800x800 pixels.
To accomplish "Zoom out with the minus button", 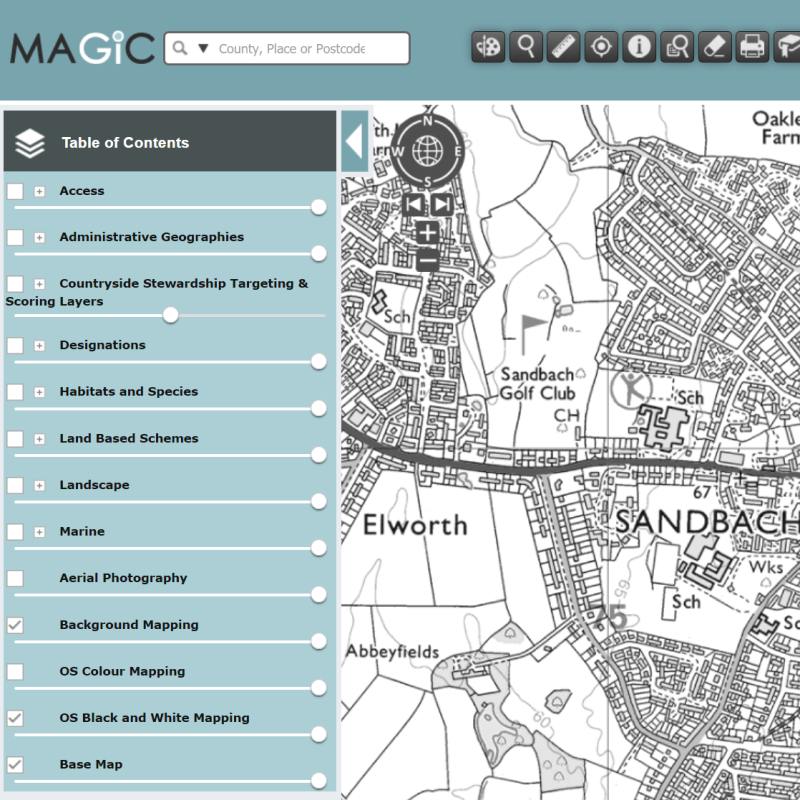I will click(x=427, y=261).
